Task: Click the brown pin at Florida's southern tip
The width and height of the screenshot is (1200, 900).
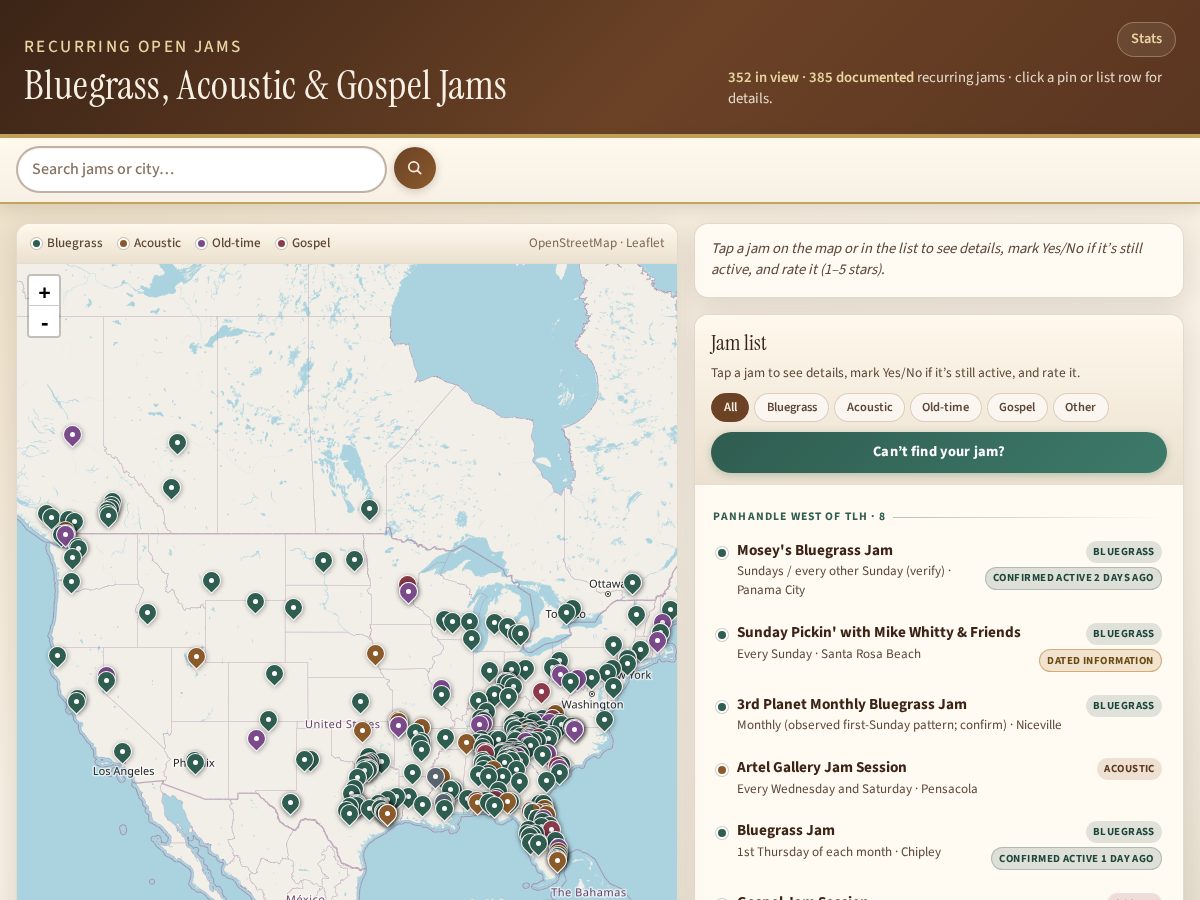Action: pos(557,861)
